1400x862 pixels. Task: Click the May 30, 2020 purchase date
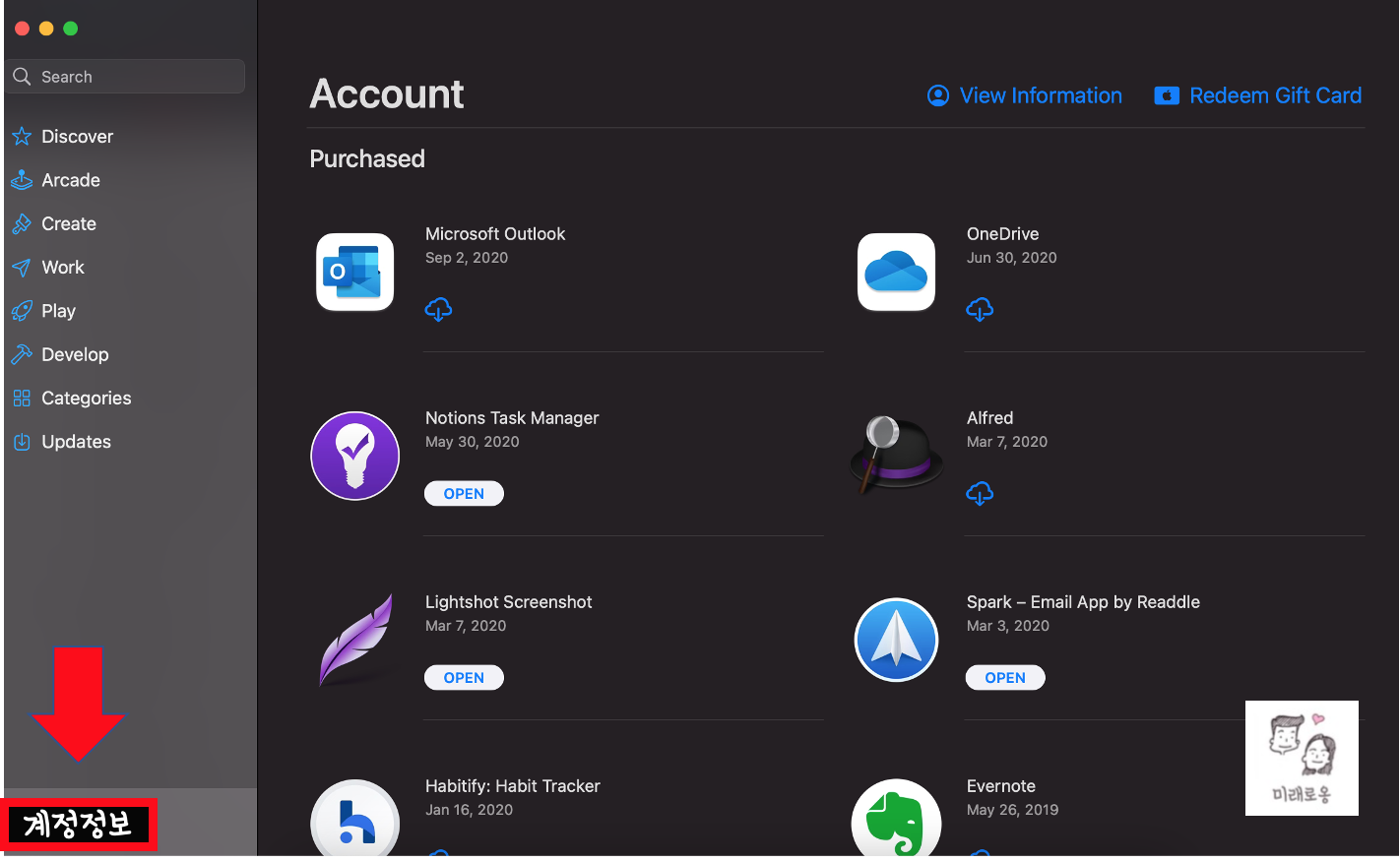point(472,442)
